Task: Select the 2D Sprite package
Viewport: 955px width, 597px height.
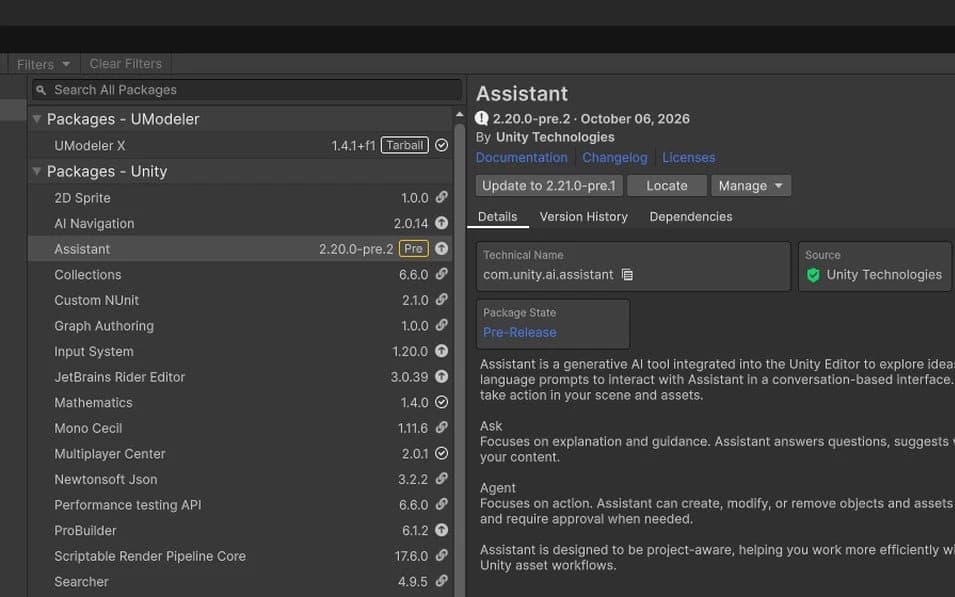Action: [x=241, y=197]
